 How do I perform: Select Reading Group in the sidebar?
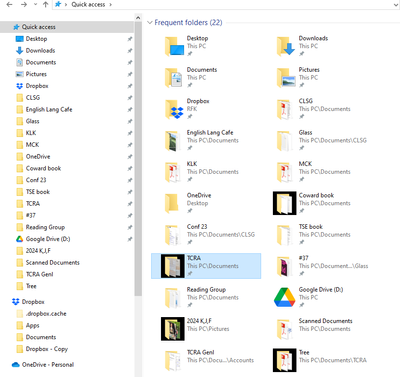click(x=45, y=227)
